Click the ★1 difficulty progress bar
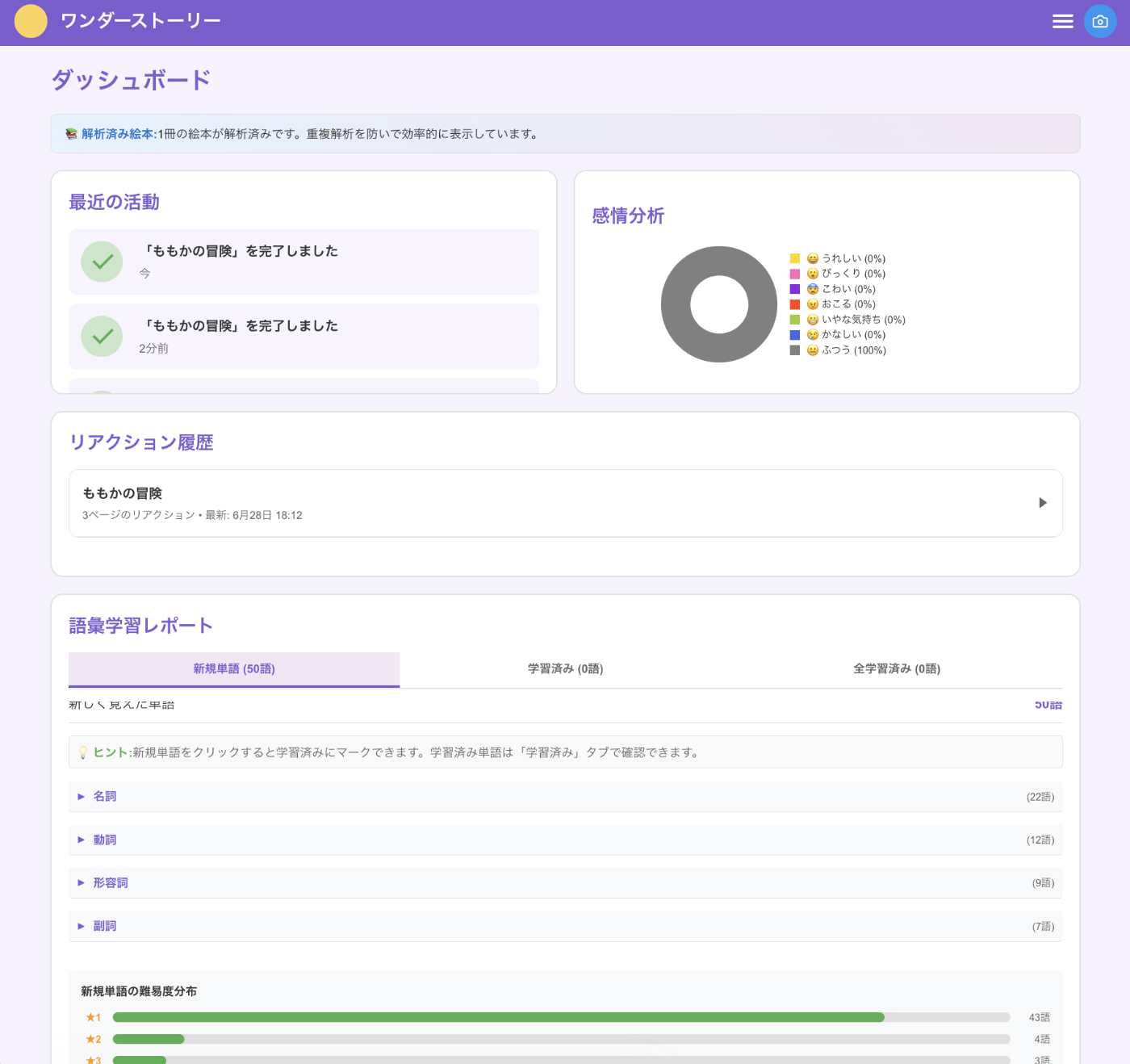Image resolution: width=1130 pixels, height=1064 pixels. pyautogui.click(x=562, y=1017)
